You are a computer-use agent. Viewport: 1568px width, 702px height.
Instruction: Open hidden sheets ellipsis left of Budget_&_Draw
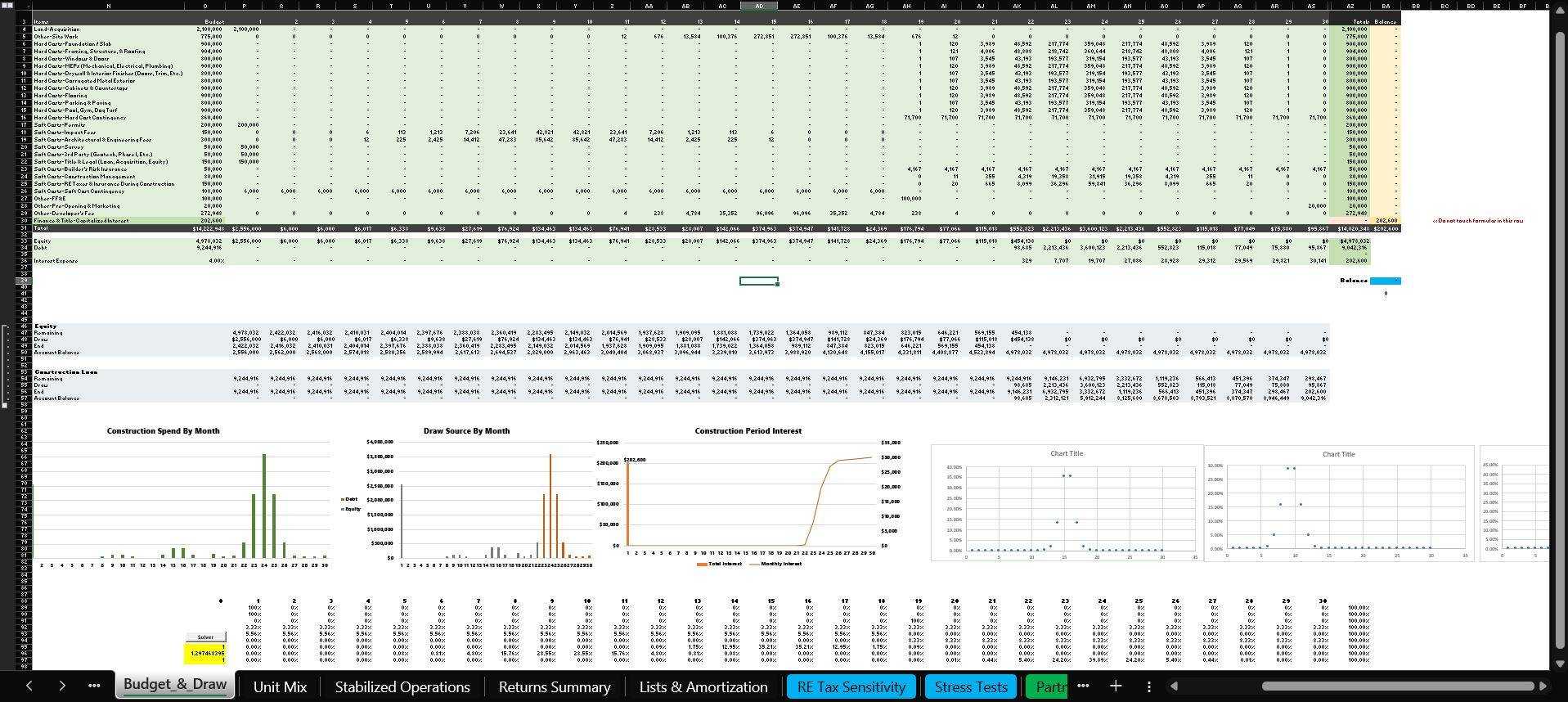pos(94,686)
